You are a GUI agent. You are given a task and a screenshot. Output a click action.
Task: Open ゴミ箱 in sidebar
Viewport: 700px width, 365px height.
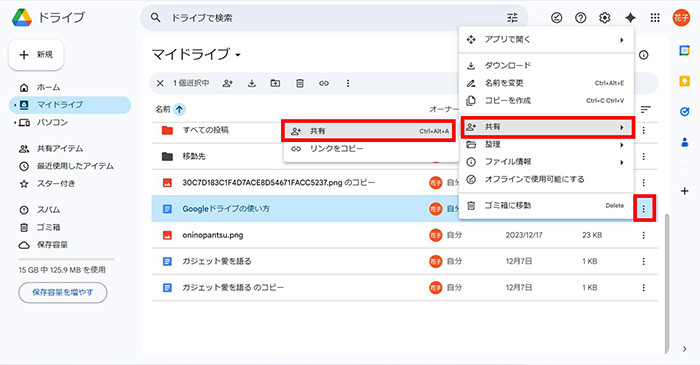[x=48, y=227]
